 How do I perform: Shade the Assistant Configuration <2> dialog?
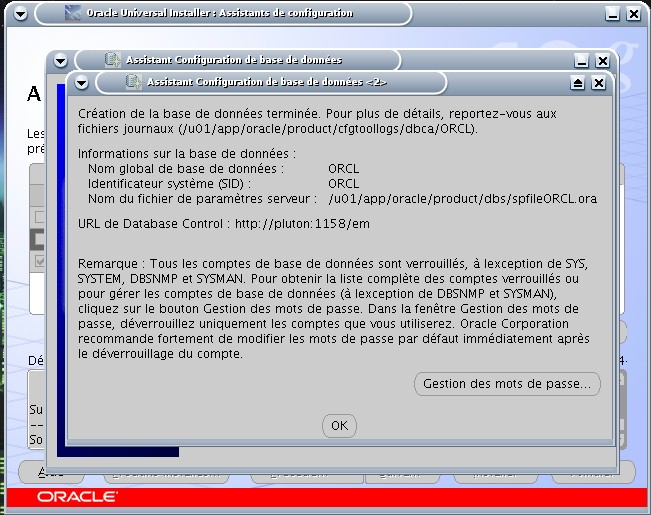(x=578, y=83)
